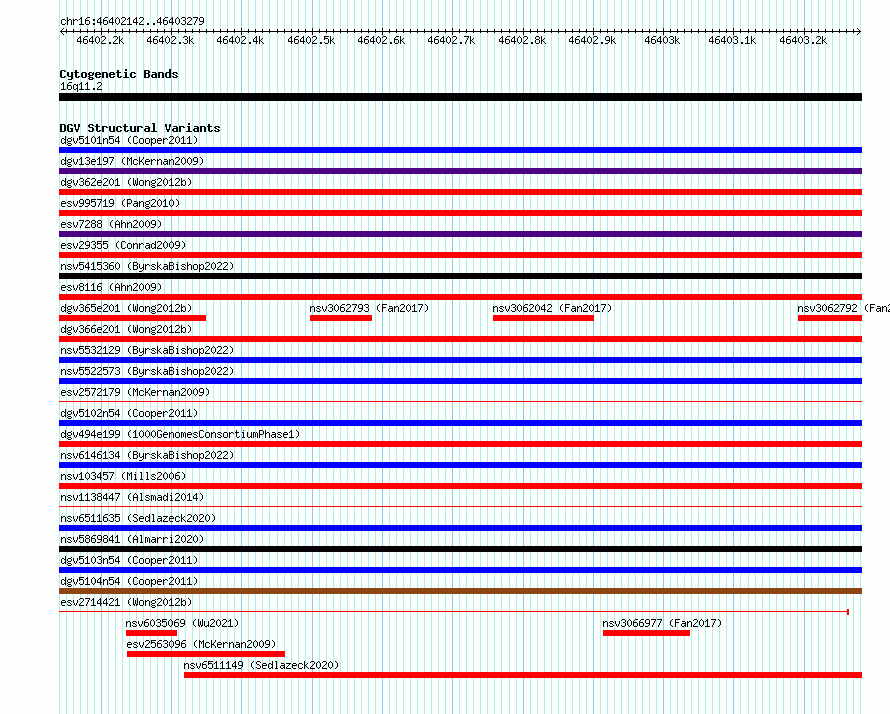Select dgv366e201 (Wong2012b) label
This screenshot has width=890, height=714.
[x=126, y=329]
